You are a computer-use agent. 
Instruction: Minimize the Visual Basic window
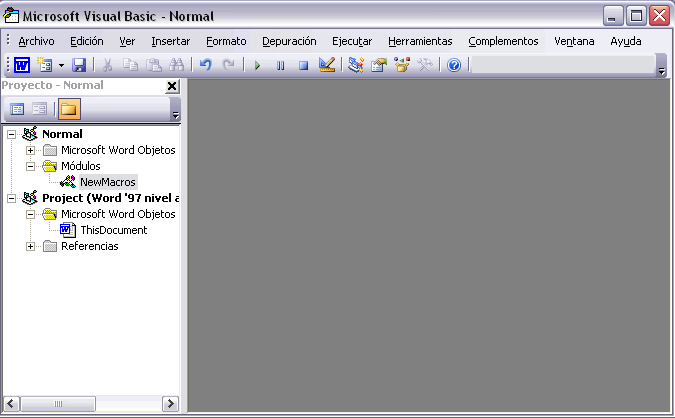click(x=613, y=16)
